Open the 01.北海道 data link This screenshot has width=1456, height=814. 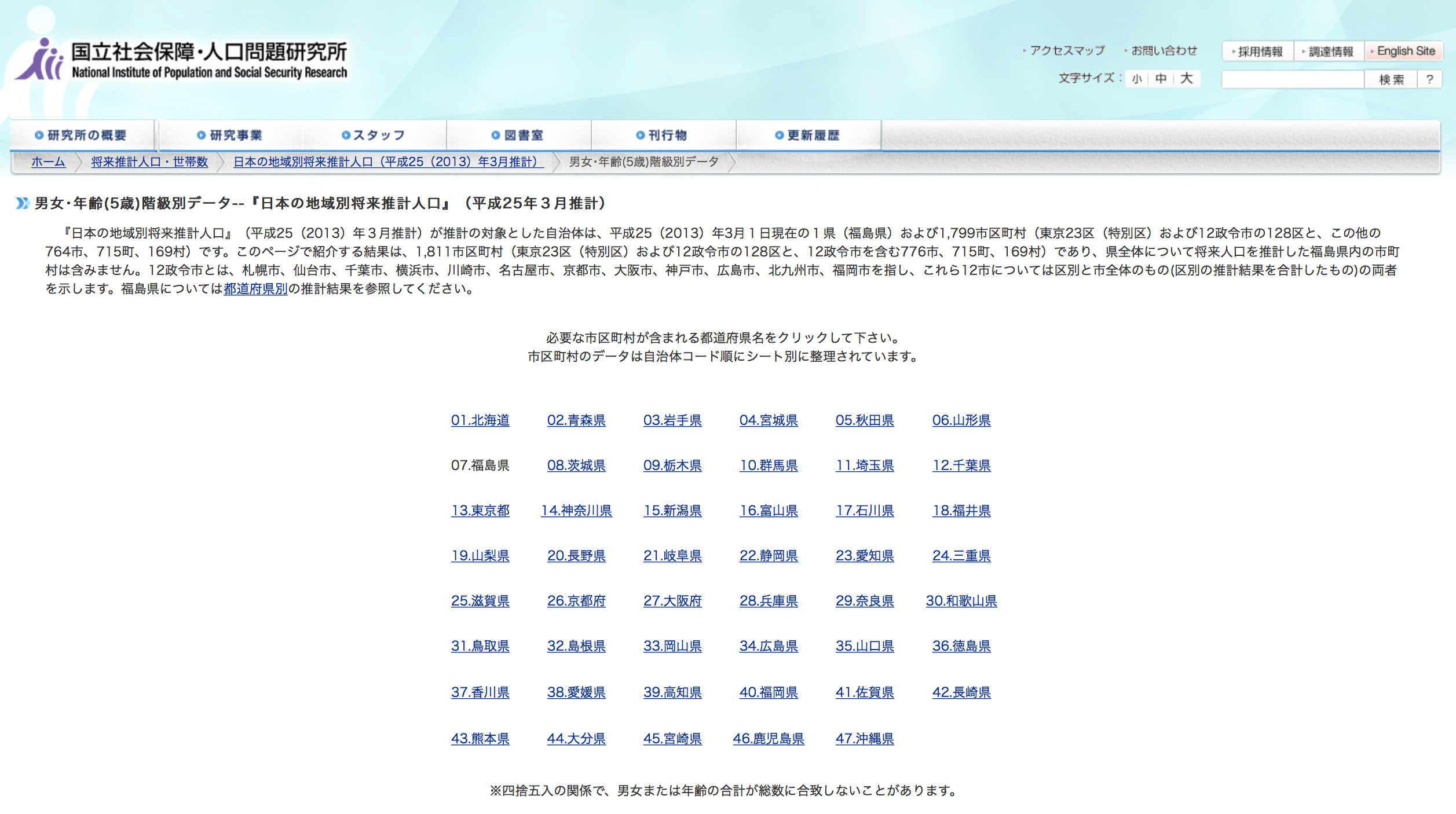point(480,420)
